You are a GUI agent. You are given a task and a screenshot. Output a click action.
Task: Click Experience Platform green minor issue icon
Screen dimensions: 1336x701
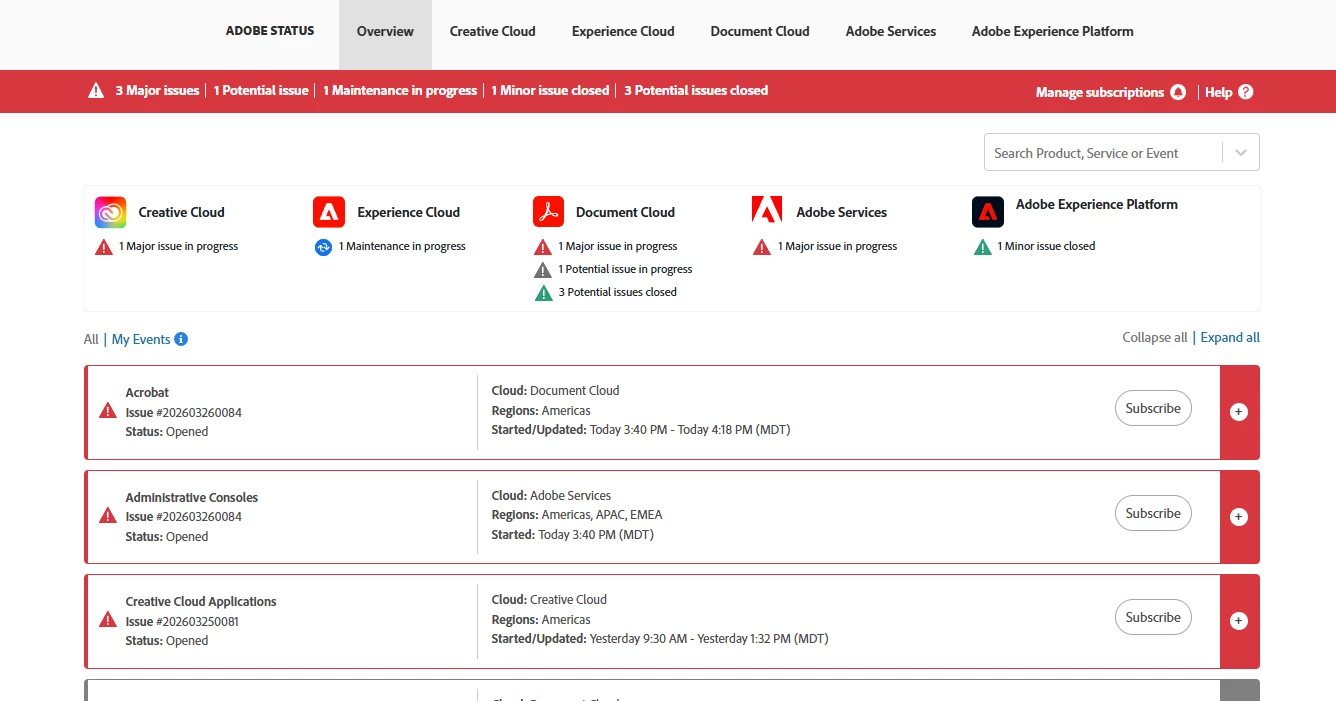click(983, 247)
